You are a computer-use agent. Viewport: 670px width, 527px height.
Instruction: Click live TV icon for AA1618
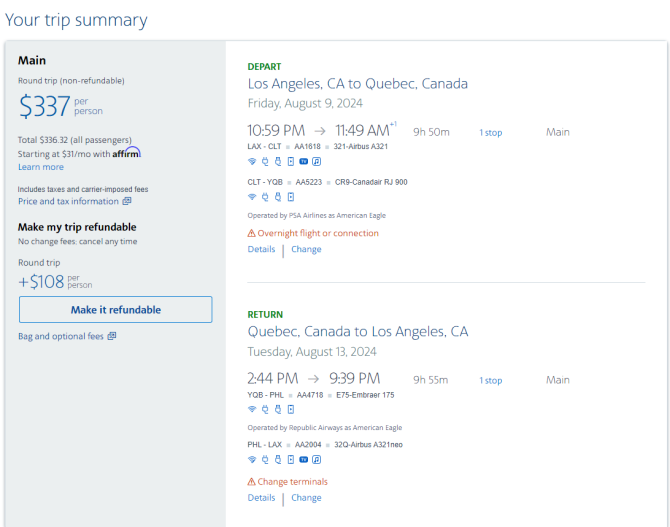(x=303, y=161)
